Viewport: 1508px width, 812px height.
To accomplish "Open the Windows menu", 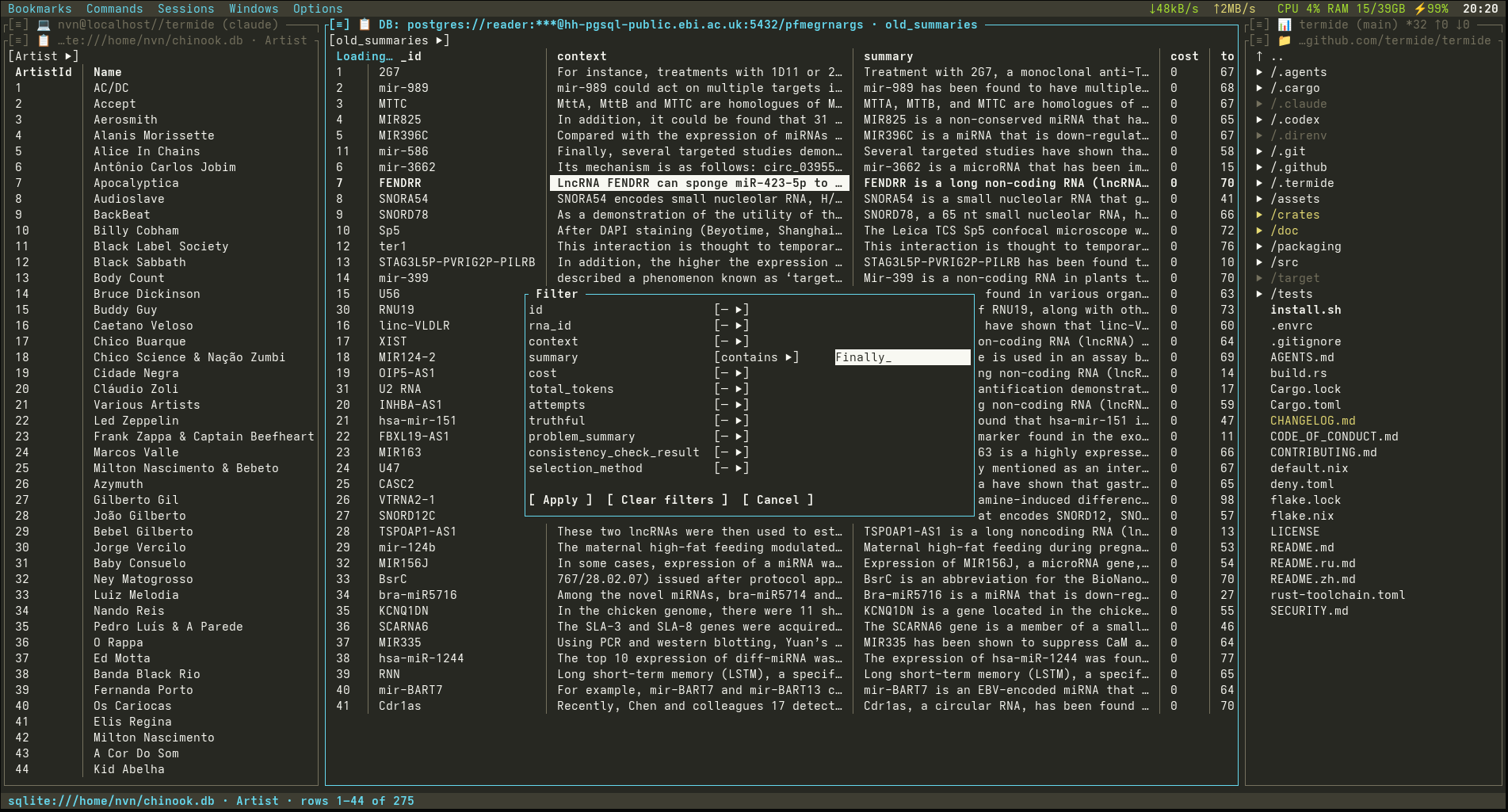I will (x=254, y=9).
